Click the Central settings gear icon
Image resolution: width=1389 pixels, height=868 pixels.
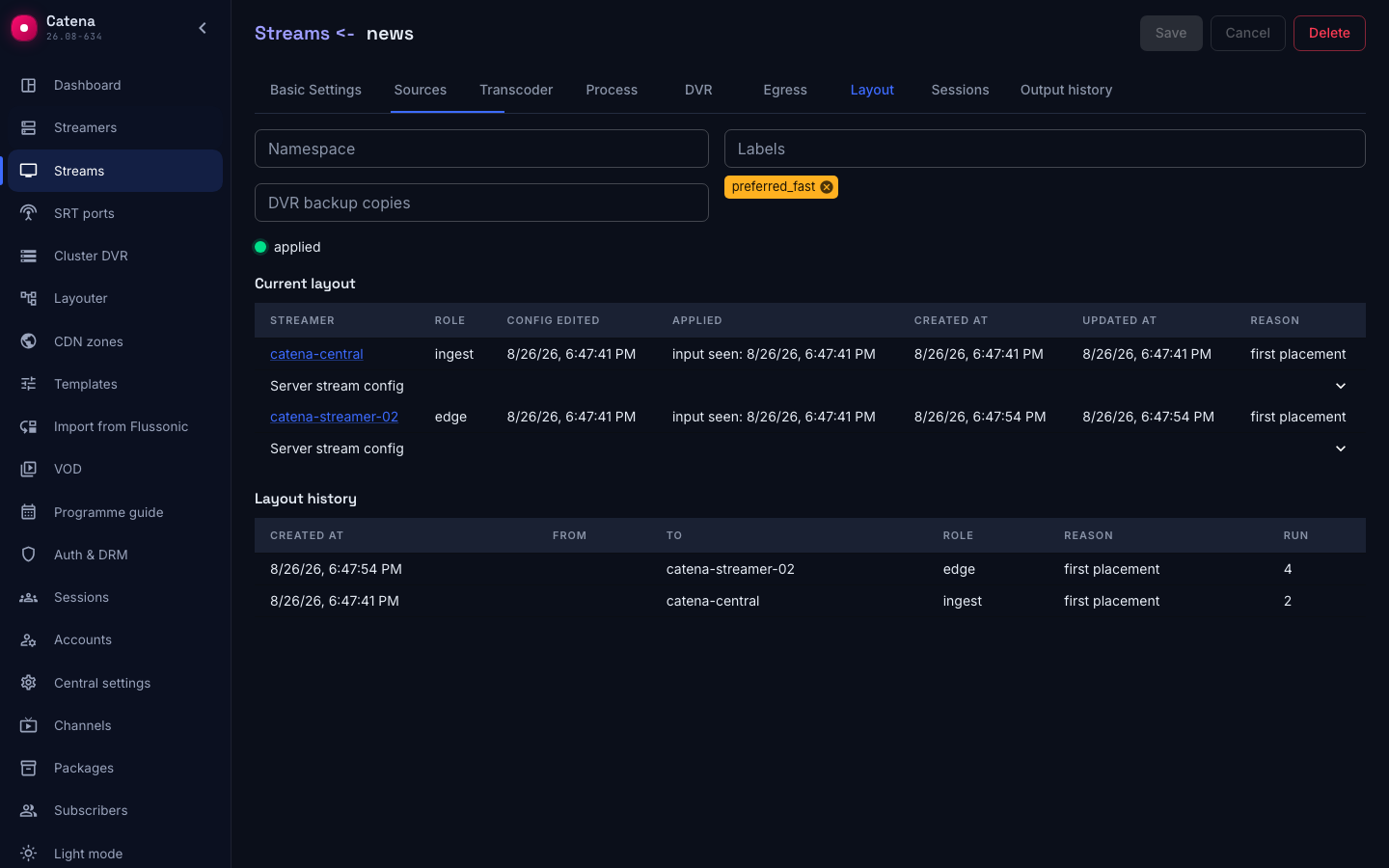pyautogui.click(x=29, y=683)
